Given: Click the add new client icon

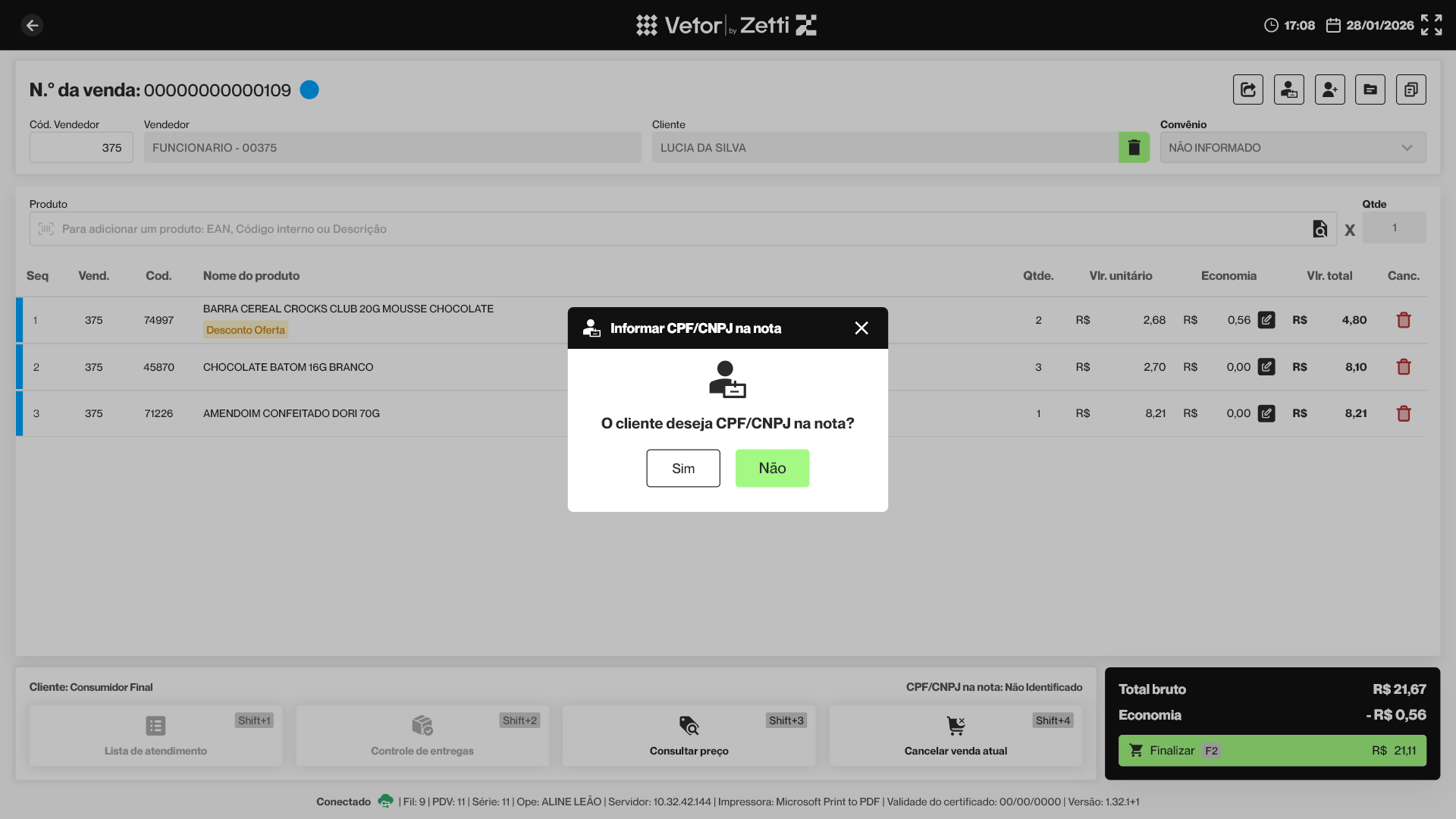Looking at the screenshot, I should point(1329,89).
